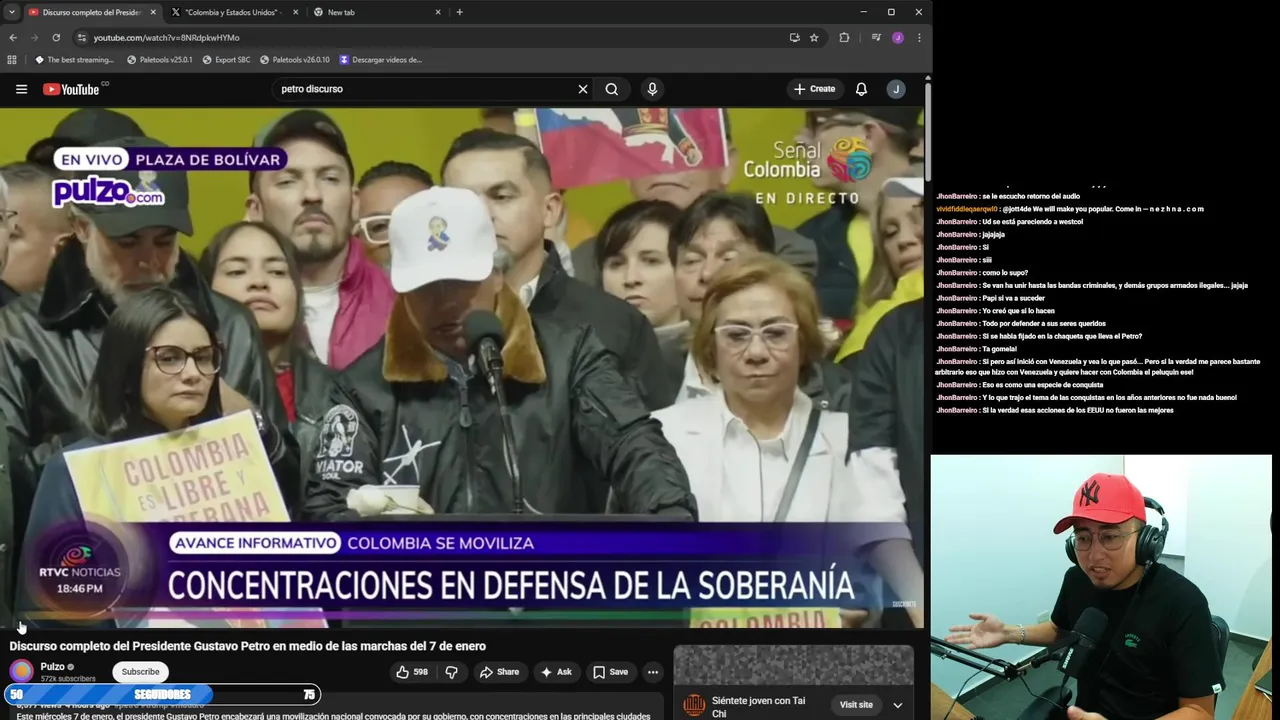Clear the 'petro discurso' search text

tap(583, 89)
